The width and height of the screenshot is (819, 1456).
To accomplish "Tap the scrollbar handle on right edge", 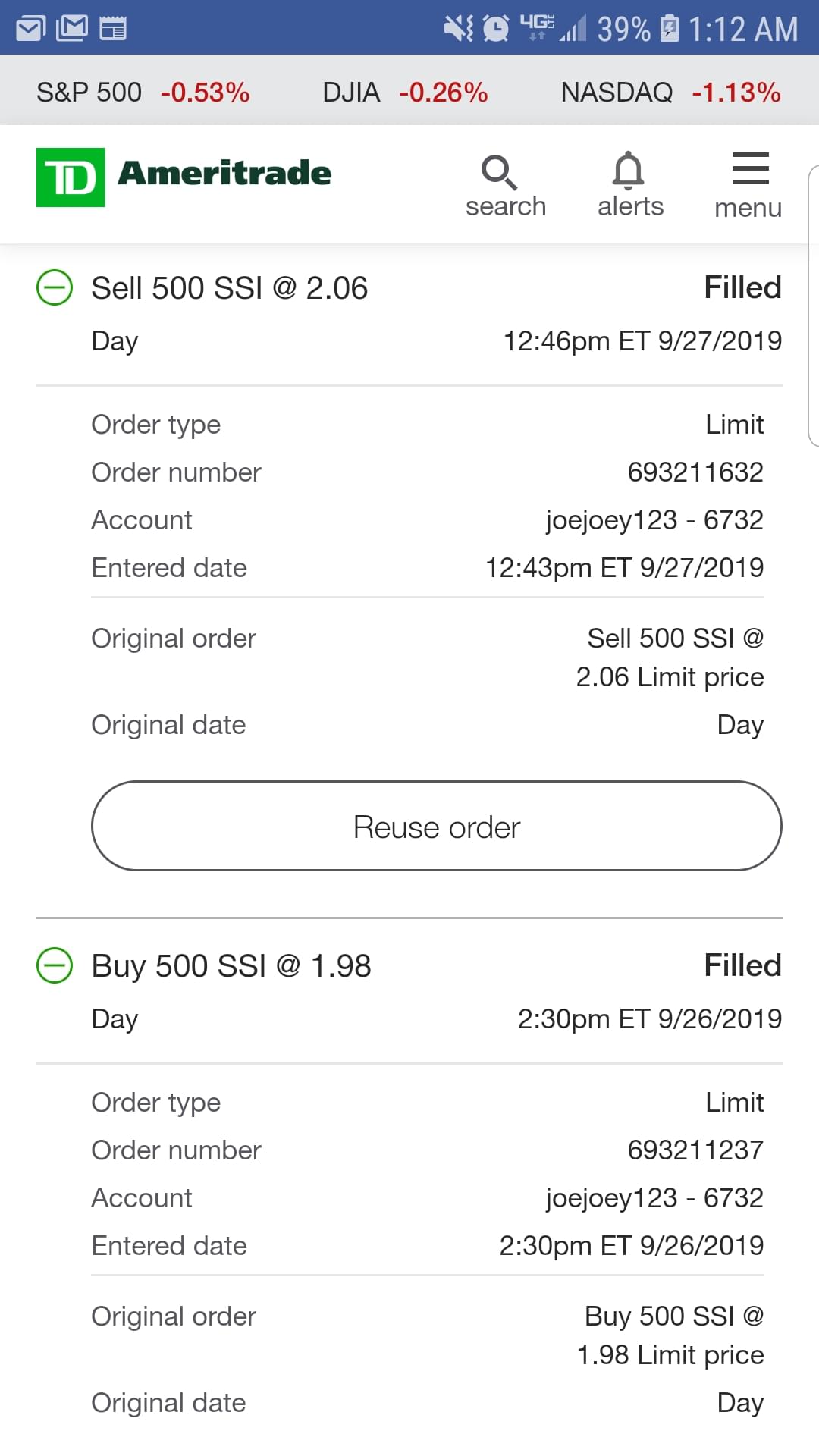I will (813, 305).
